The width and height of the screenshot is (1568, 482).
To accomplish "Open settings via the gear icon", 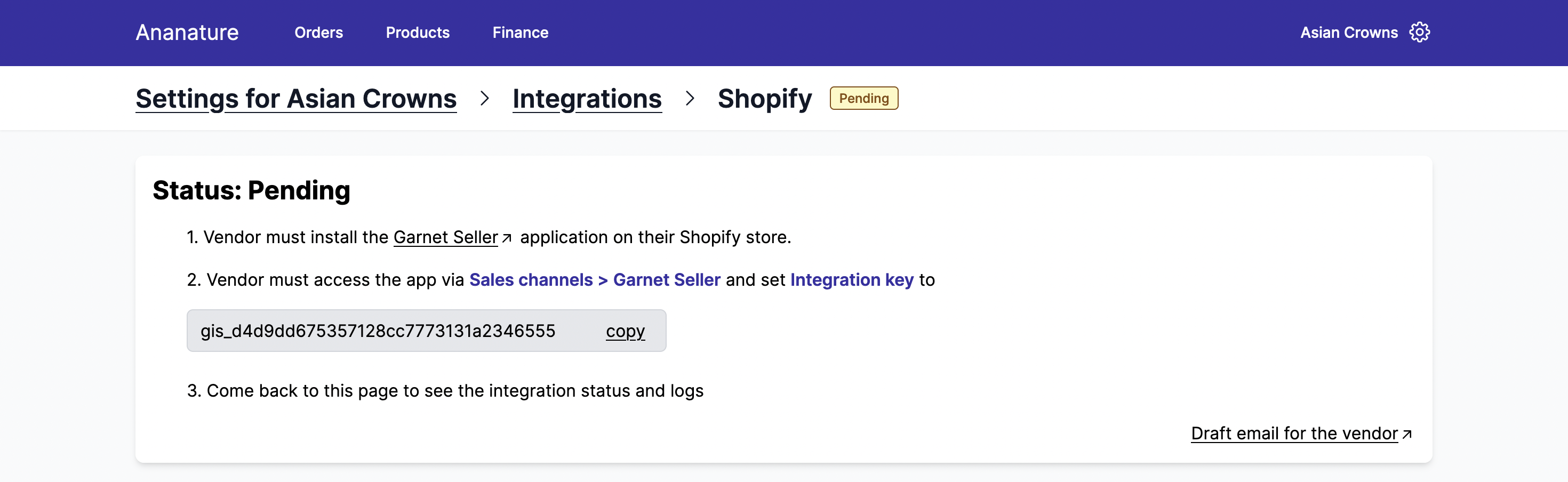I will [1420, 32].
